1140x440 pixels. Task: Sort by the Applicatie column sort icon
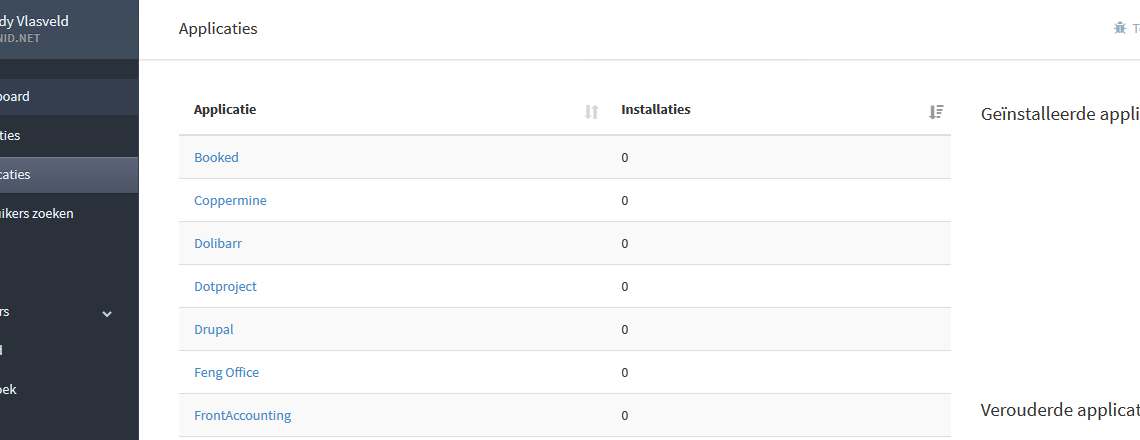(x=591, y=112)
